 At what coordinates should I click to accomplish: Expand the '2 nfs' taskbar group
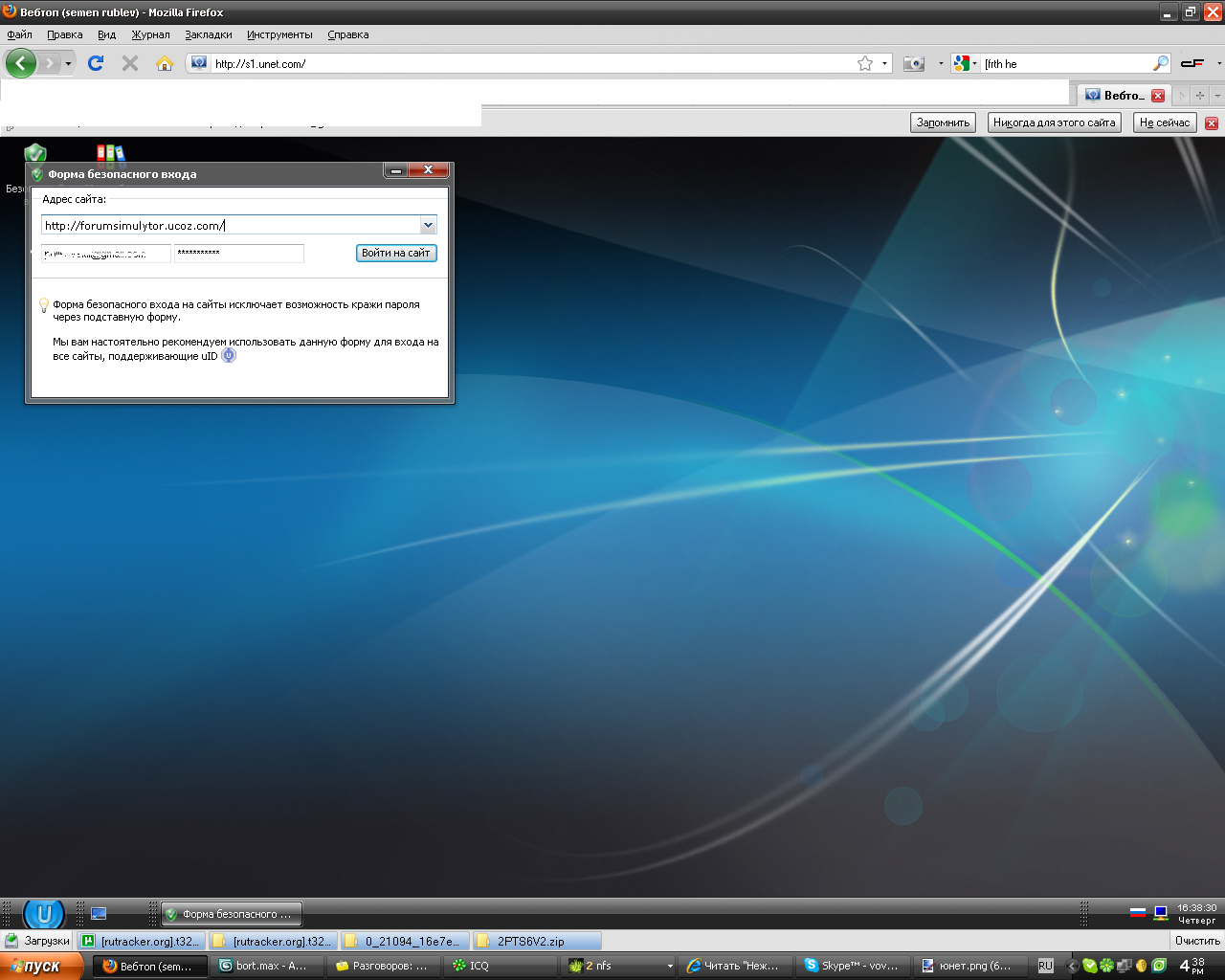coord(620,967)
